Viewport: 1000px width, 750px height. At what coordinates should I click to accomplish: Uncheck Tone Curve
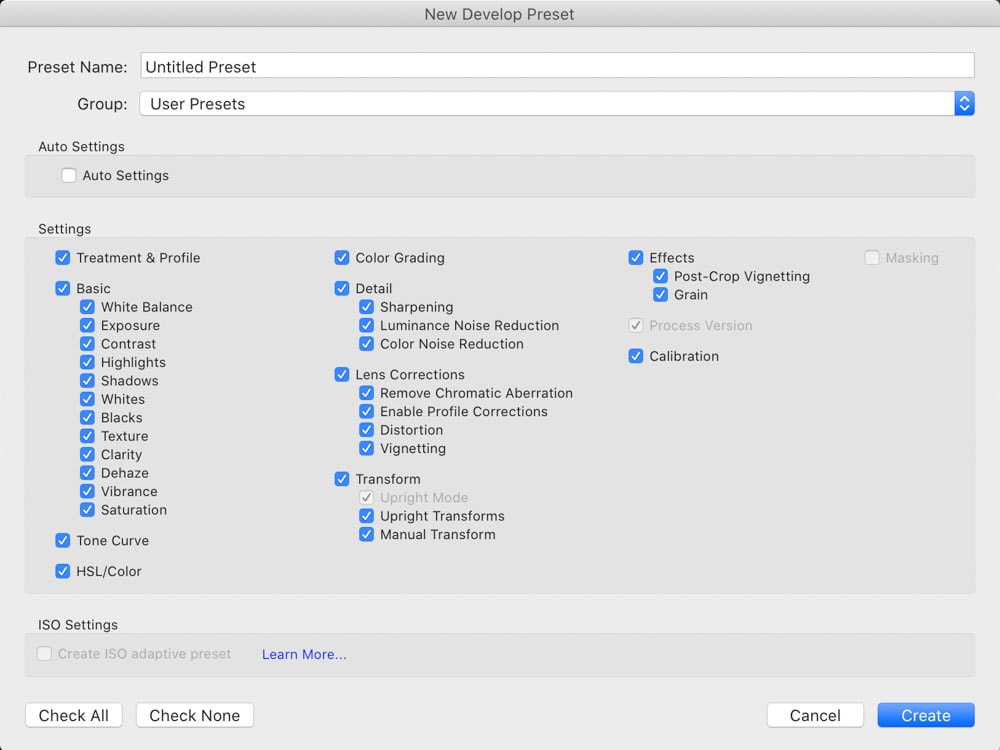[62, 541]
